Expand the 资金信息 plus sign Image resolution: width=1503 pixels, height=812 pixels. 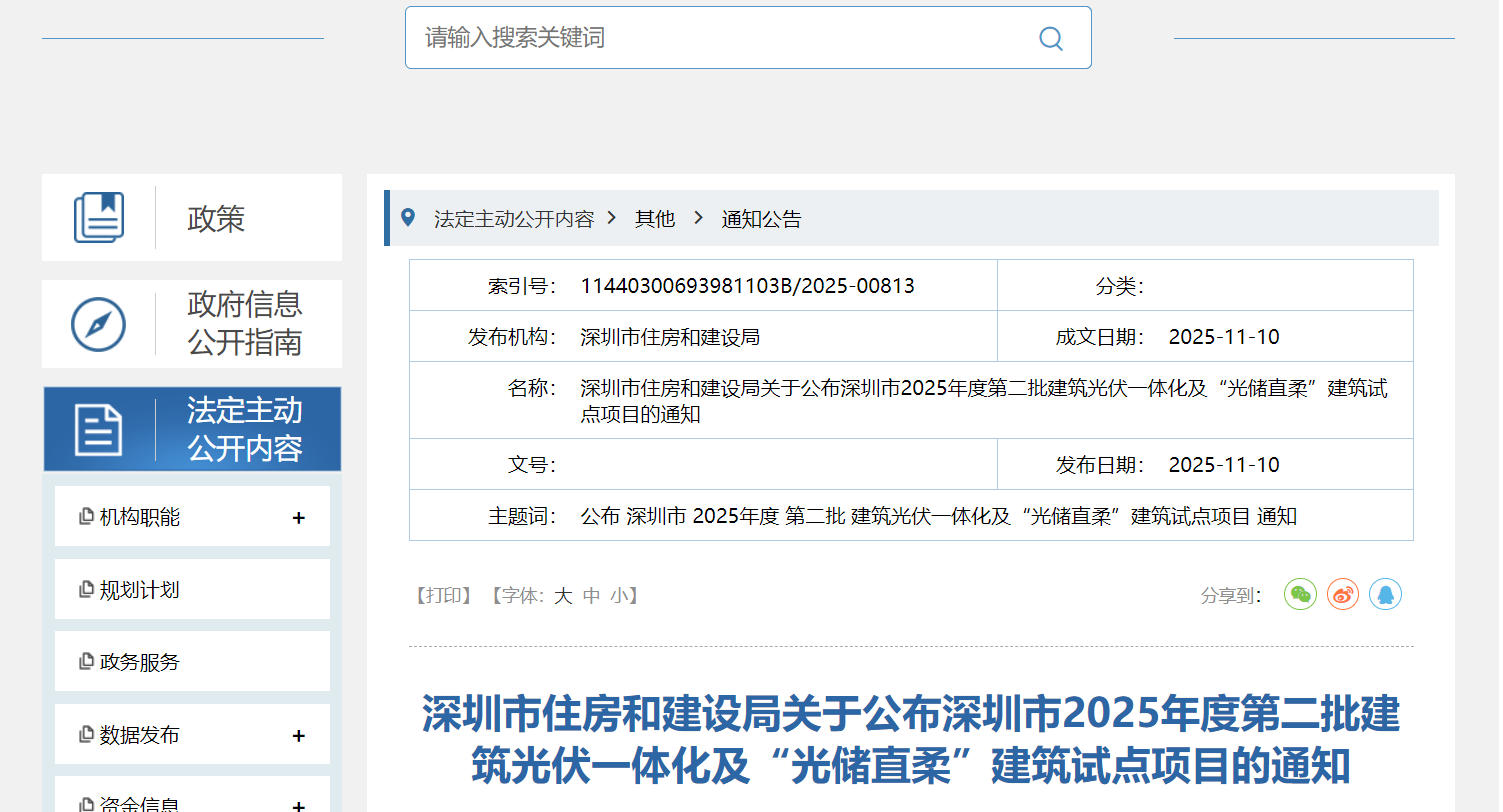(298, 805)
